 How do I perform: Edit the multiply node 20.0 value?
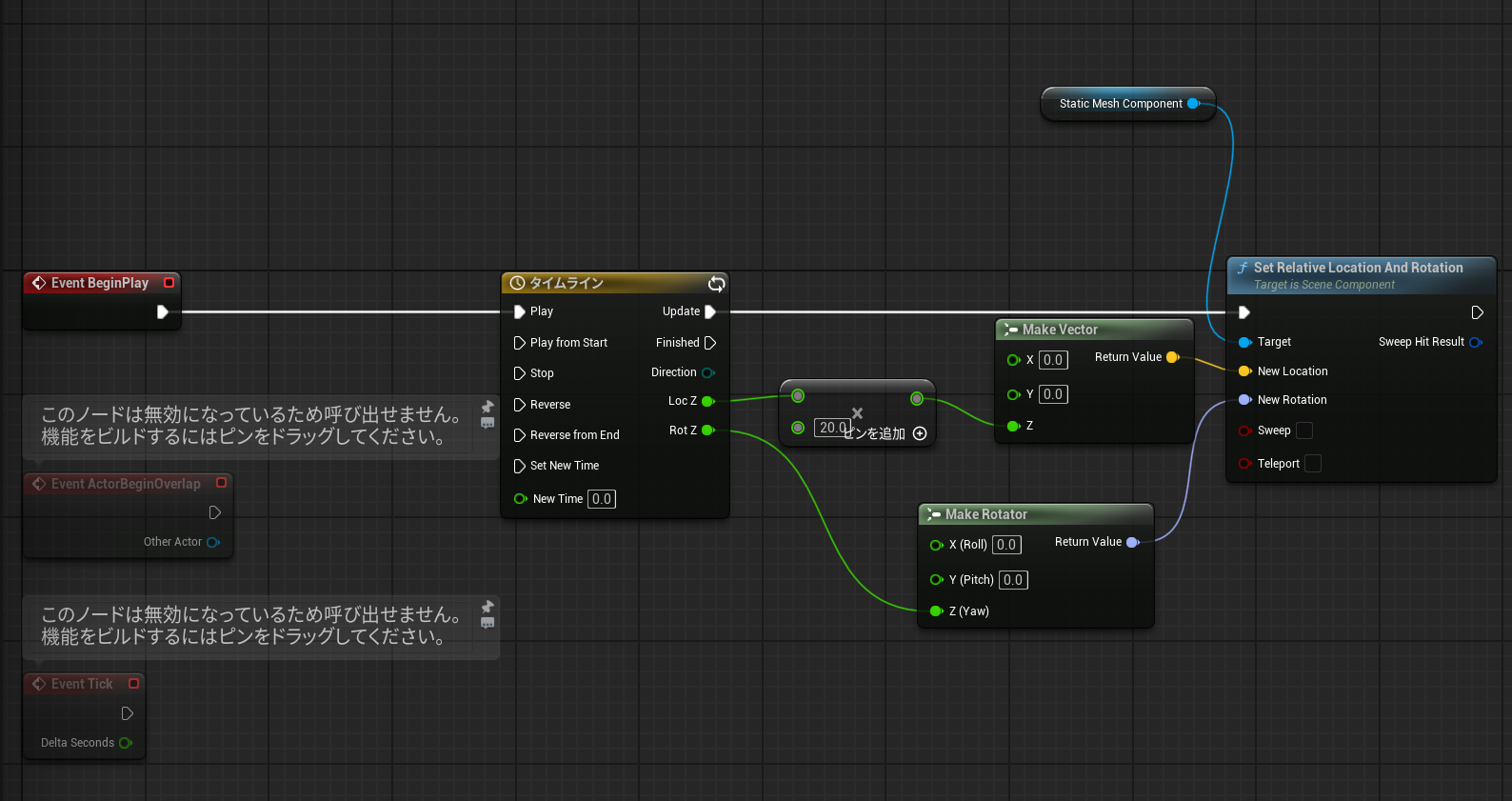pos(832,428)
